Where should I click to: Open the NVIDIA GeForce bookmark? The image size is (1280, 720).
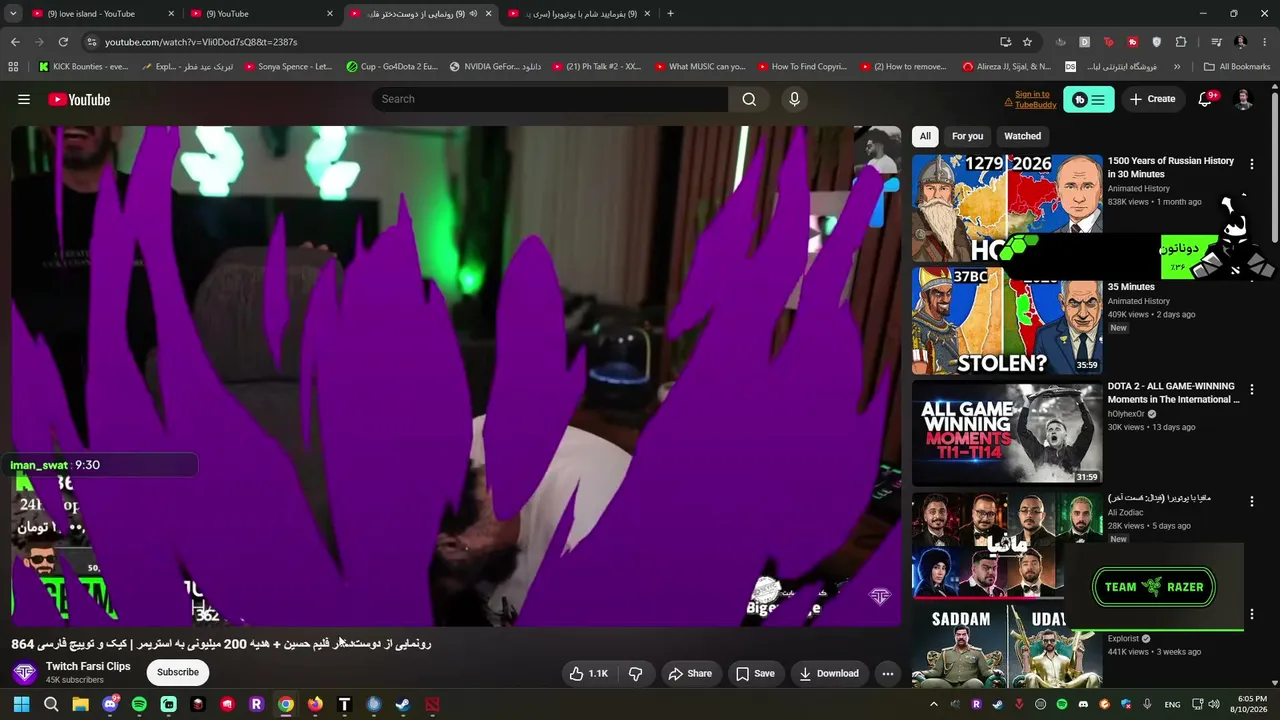496,67
